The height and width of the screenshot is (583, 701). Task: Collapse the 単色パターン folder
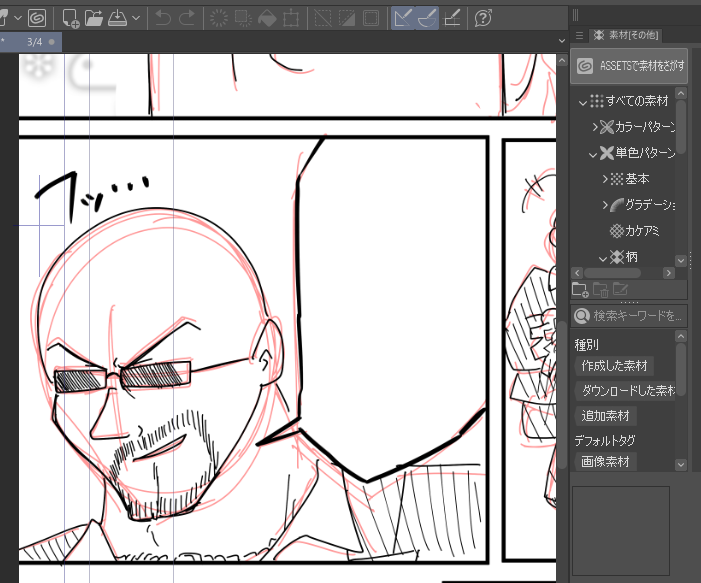click(593, 154)
